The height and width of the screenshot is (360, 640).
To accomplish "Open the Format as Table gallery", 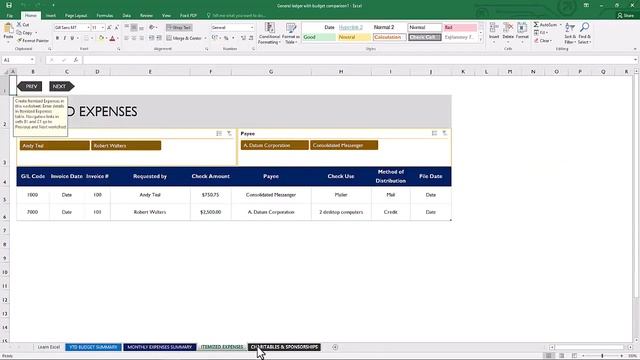I will pos(291,33).
